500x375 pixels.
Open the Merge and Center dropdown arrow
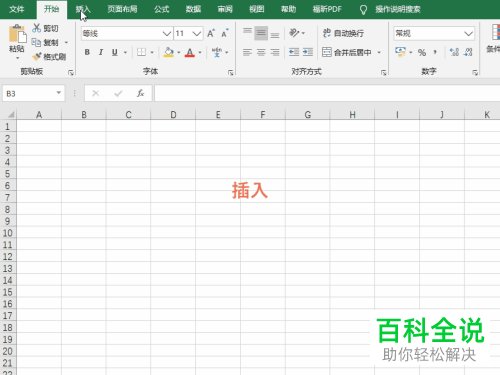point(379,52)
